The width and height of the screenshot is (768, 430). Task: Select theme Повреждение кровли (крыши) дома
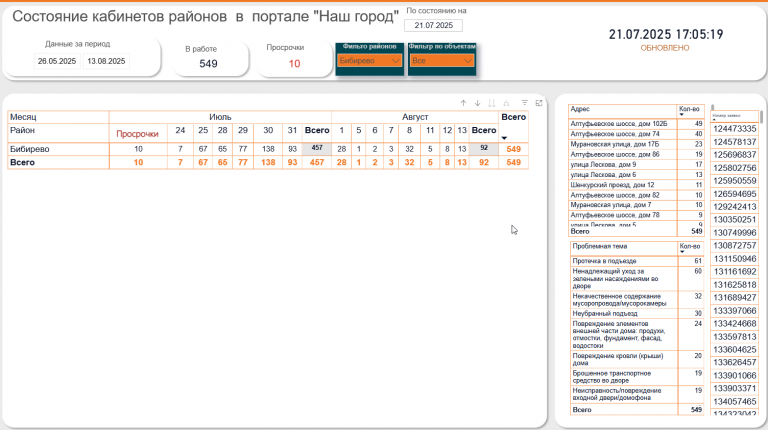pyautogui.click(x=618, y=359)
